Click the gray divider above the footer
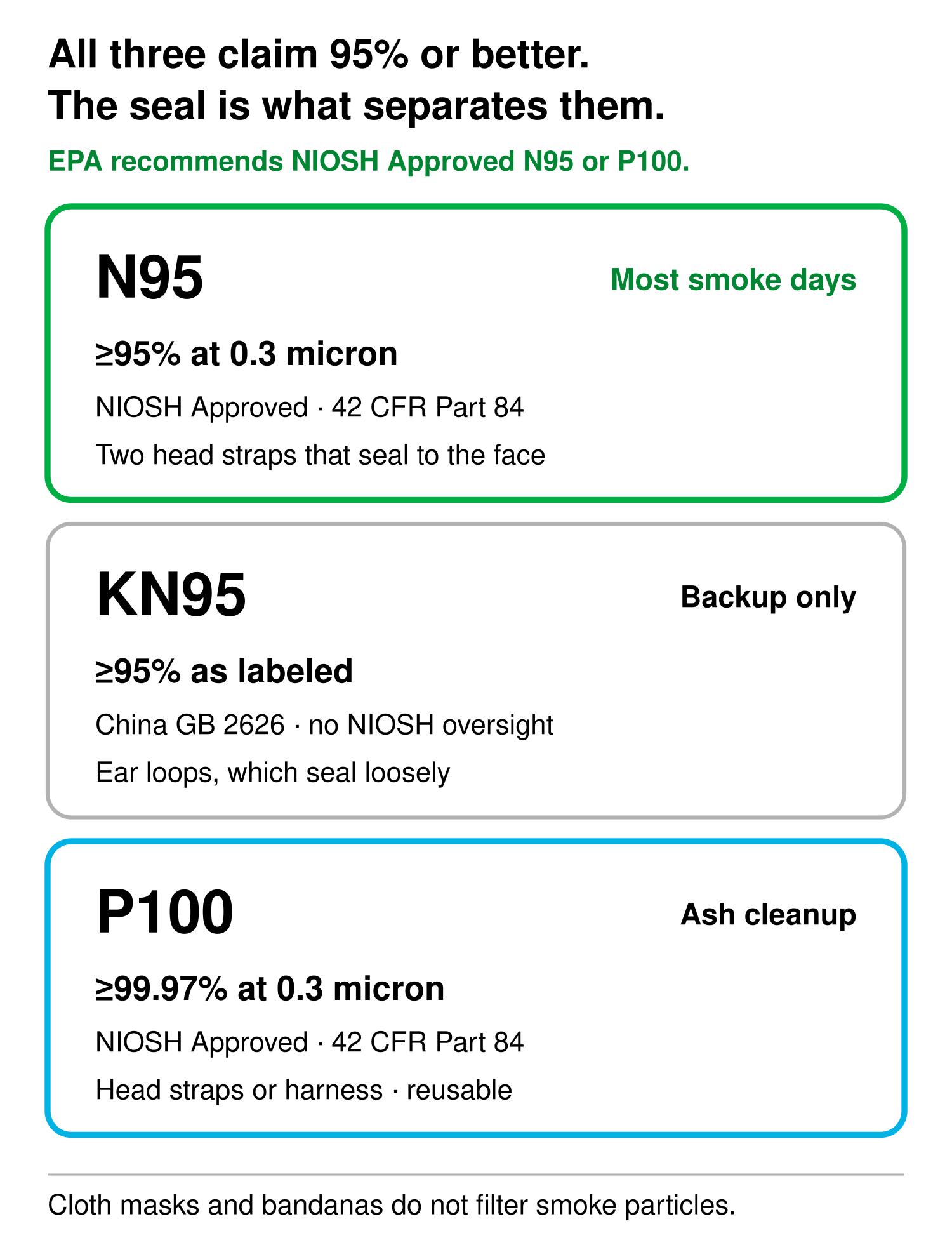Screen dimensions: 952x1238 click(476, 1175)
